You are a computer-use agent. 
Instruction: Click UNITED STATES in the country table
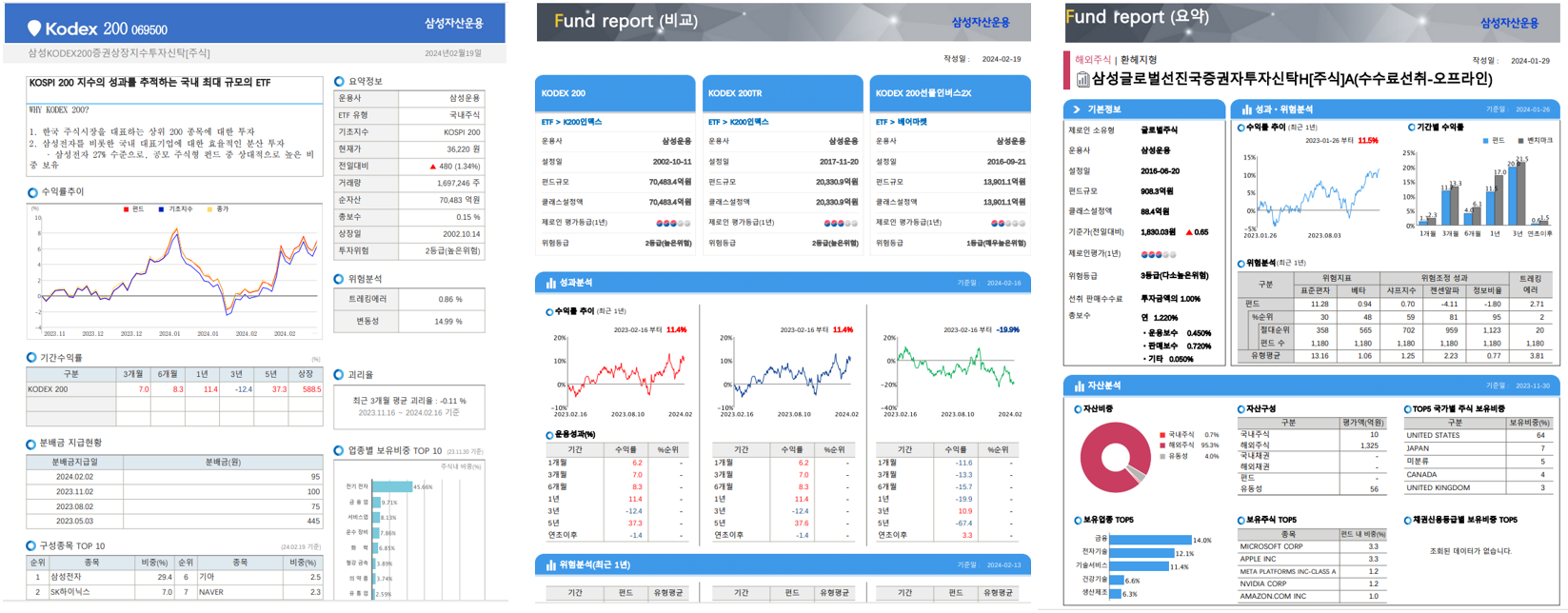coord(1433,436)
